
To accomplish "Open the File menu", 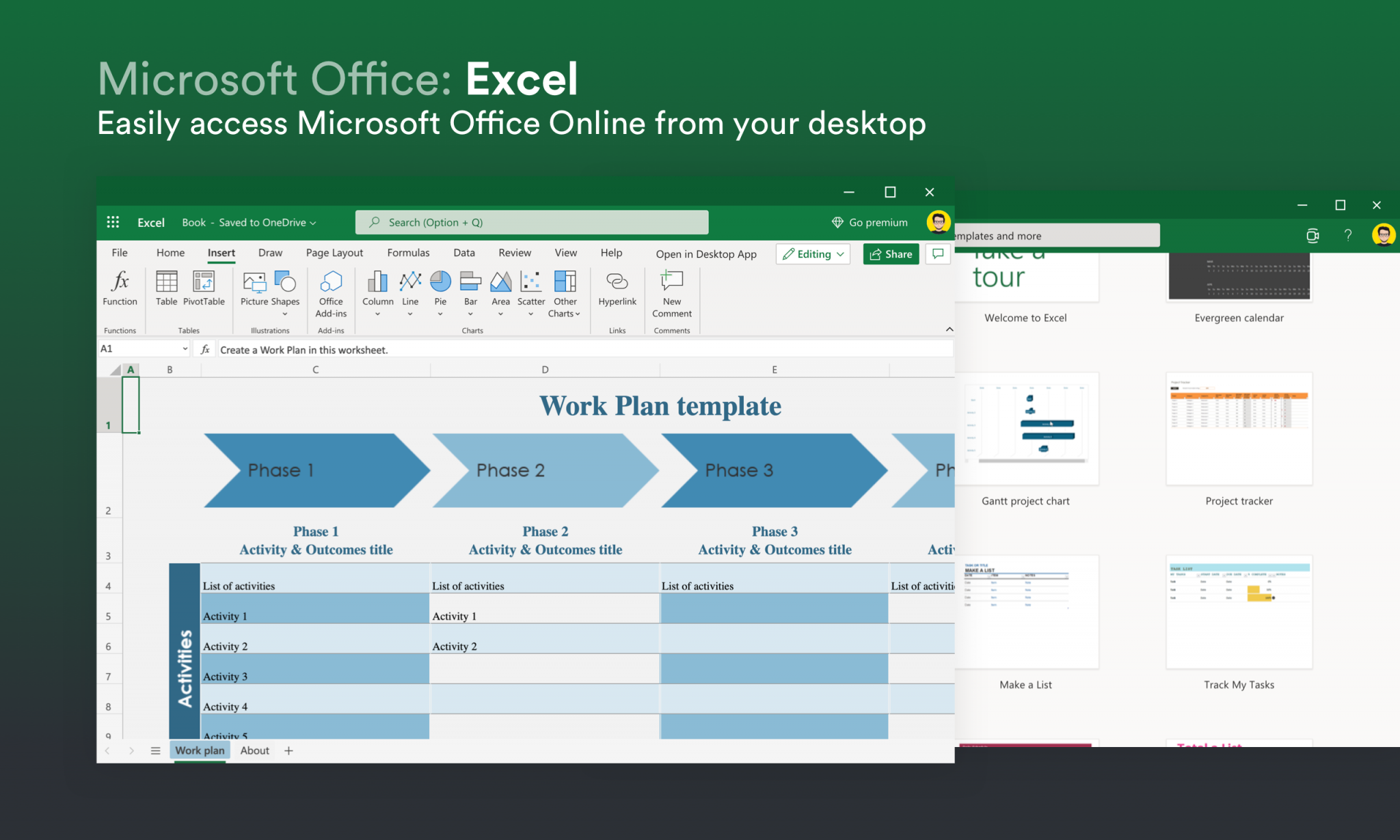I will [120, 253].
